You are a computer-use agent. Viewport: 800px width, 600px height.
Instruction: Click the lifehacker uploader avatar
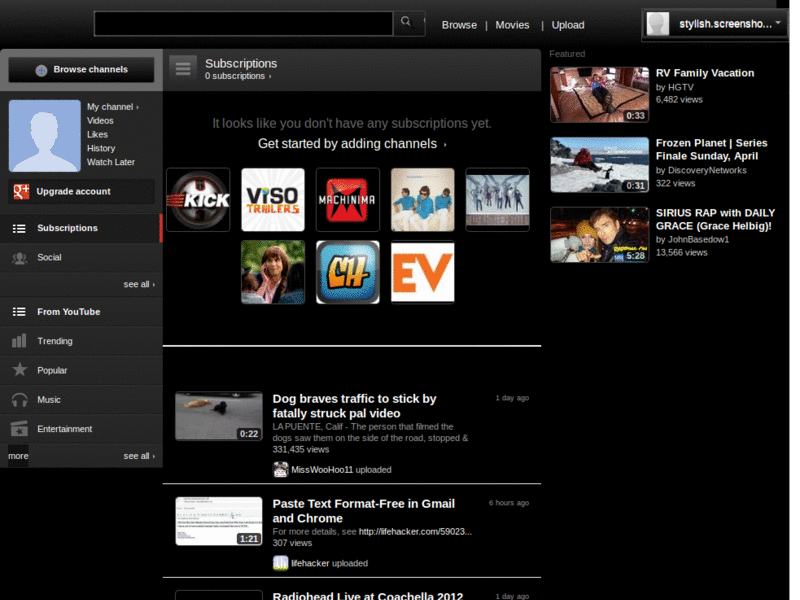point(280,563)
